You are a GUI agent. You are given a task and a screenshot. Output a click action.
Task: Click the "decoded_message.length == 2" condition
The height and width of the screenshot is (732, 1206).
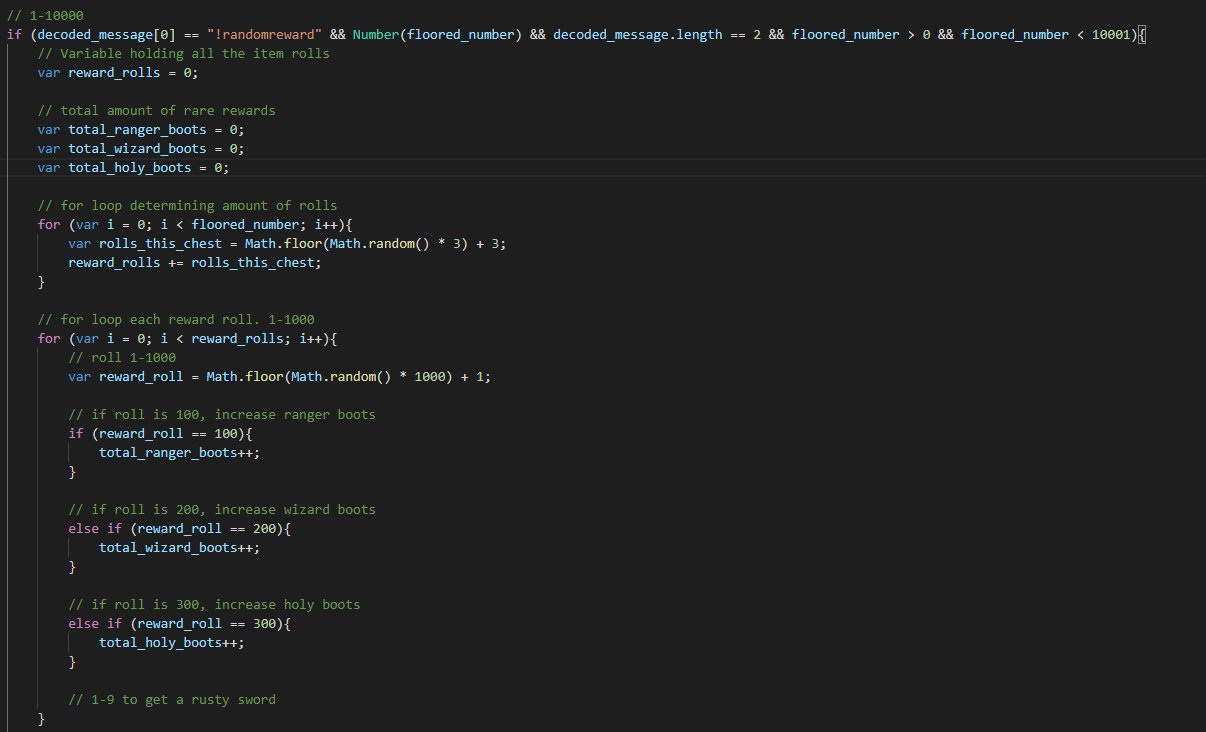point(656,35)
